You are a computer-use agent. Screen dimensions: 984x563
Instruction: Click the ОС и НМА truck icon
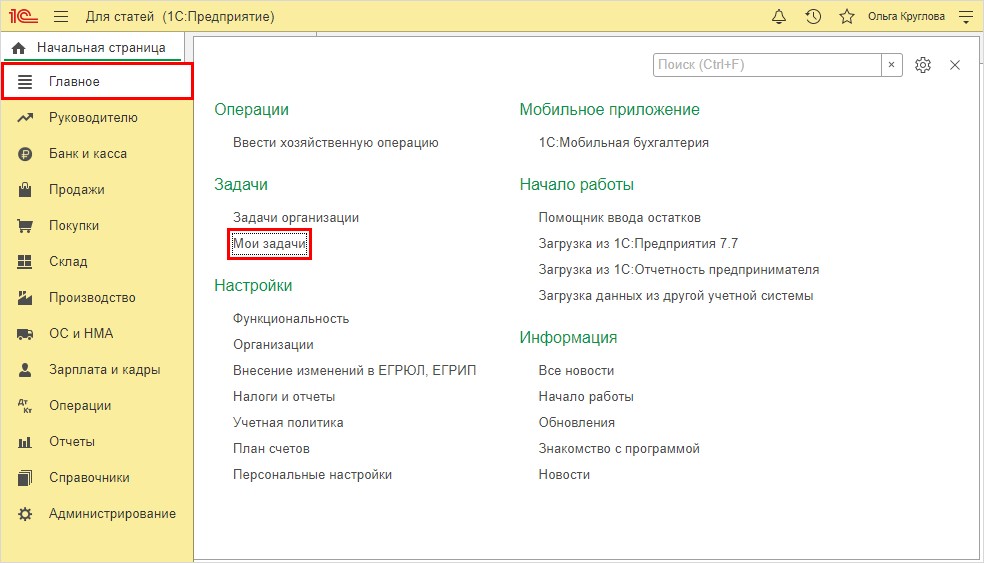pyautogui.click(x=24, y=334)
